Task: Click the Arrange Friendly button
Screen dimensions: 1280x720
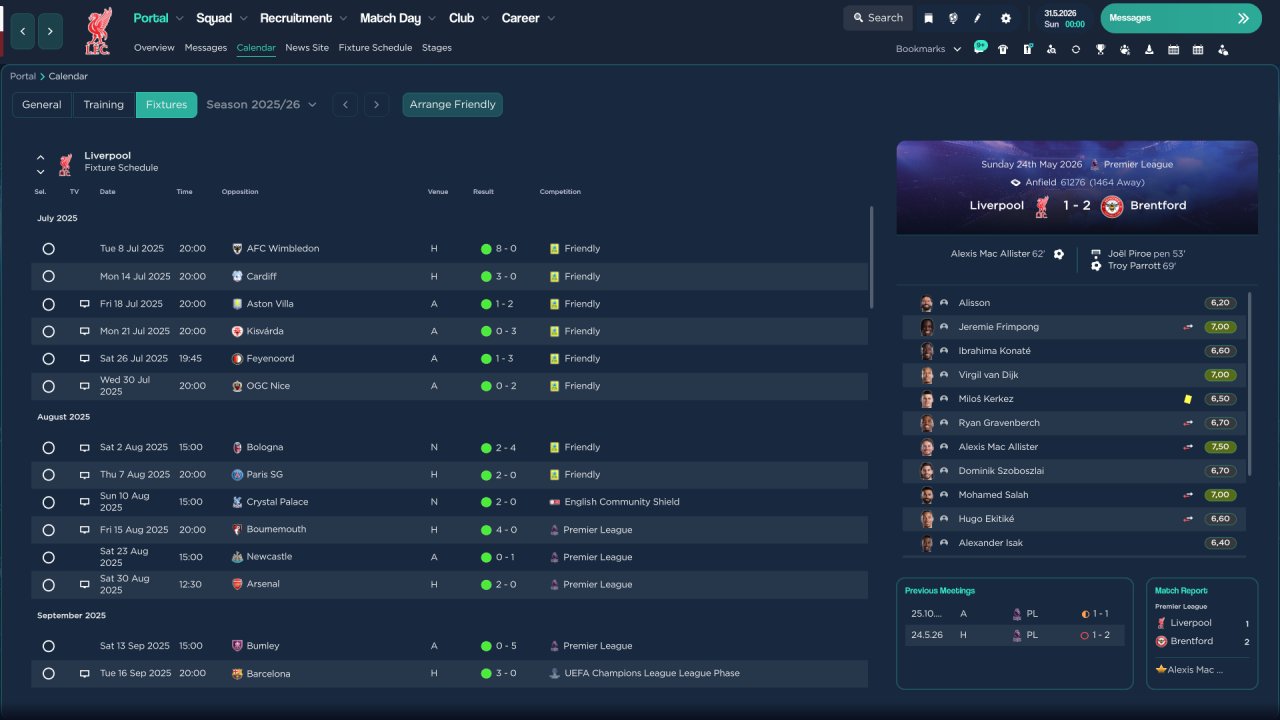Action: click(453, 105)
